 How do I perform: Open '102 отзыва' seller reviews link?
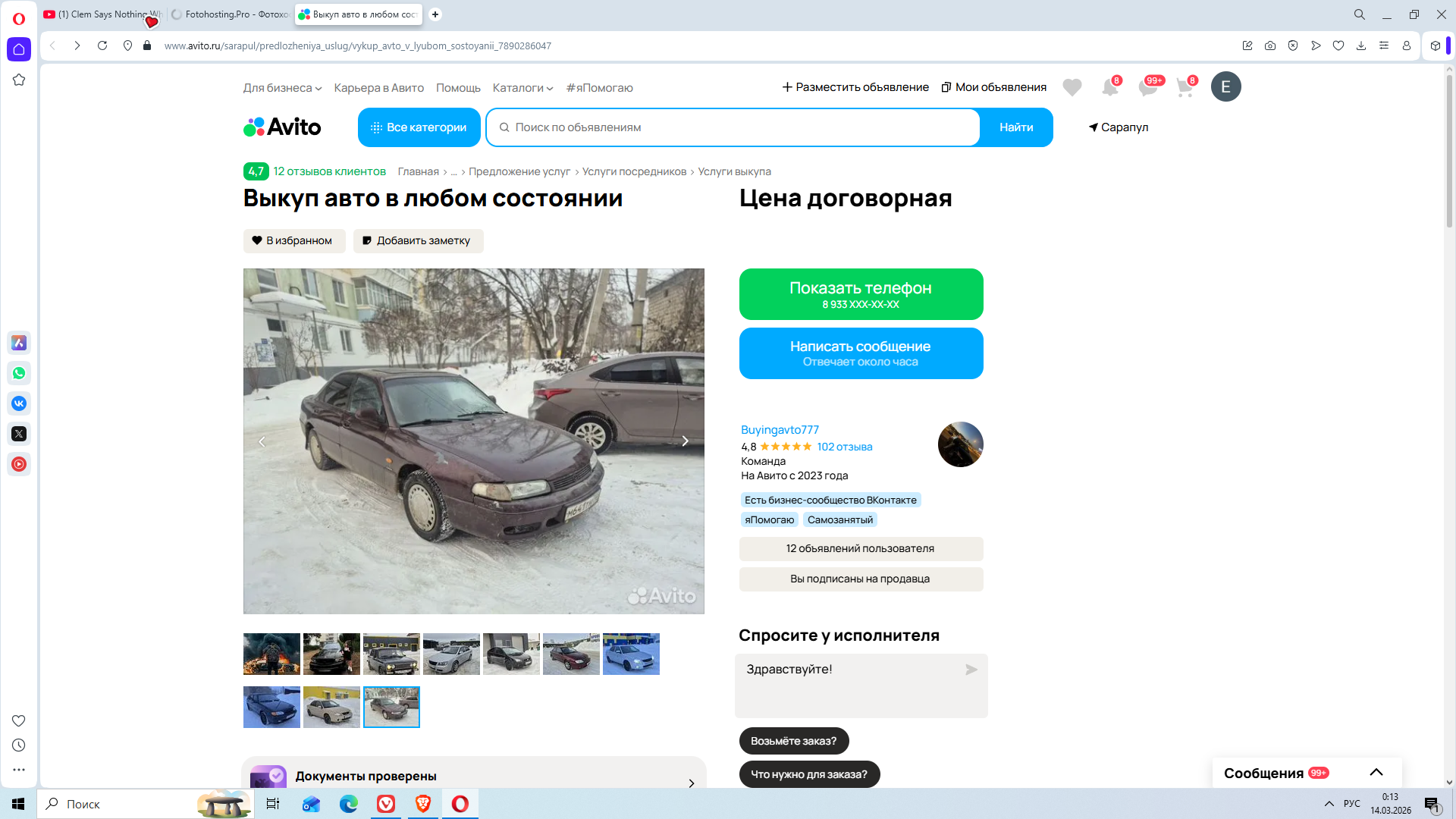point(844,447)
